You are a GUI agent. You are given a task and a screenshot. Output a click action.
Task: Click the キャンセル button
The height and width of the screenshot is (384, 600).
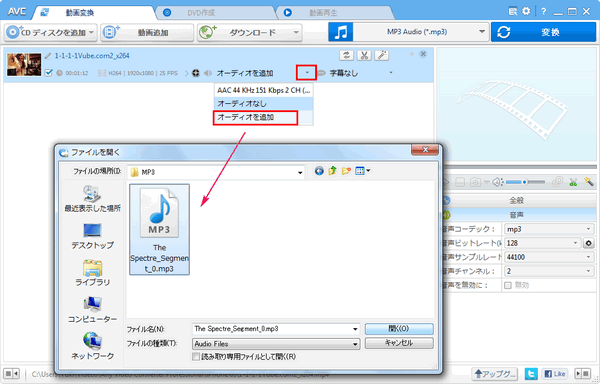pos(399,343)
